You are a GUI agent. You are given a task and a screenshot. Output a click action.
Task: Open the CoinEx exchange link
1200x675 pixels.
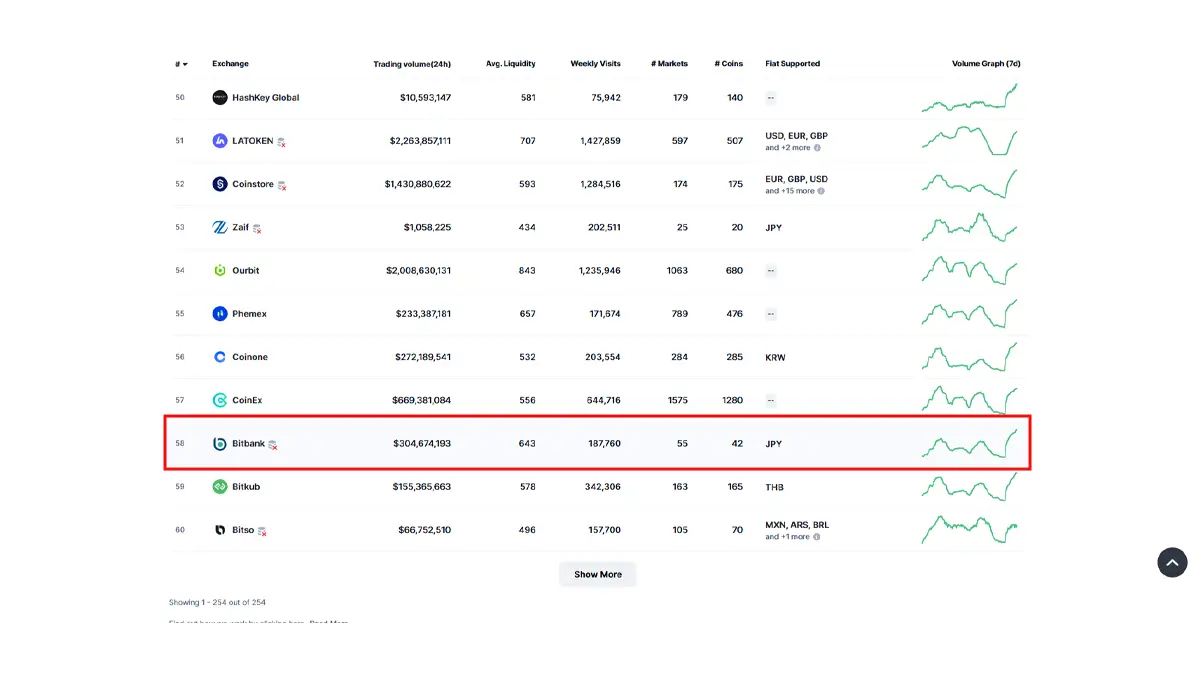point(247,400)
